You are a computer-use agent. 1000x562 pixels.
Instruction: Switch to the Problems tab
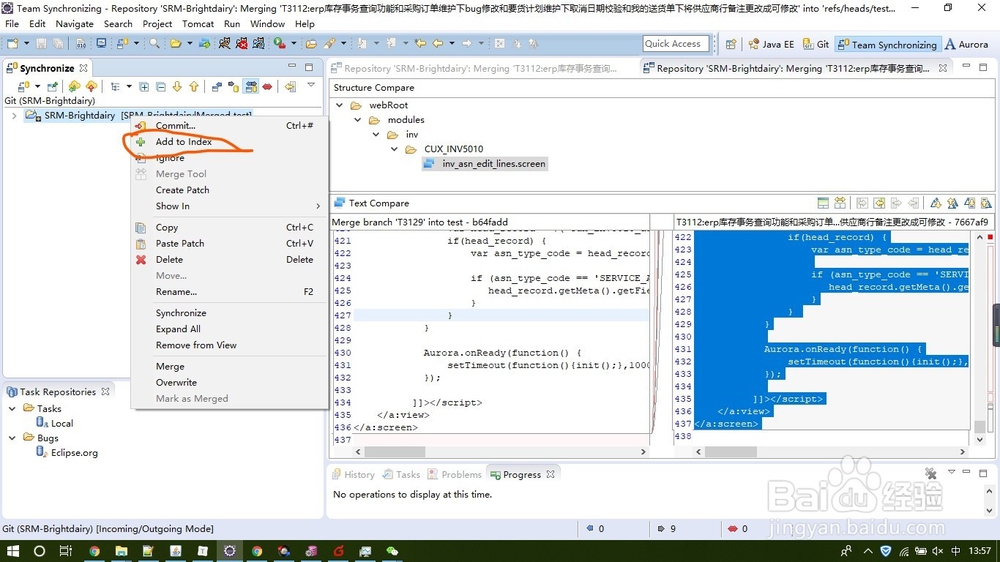click(455, 475)
